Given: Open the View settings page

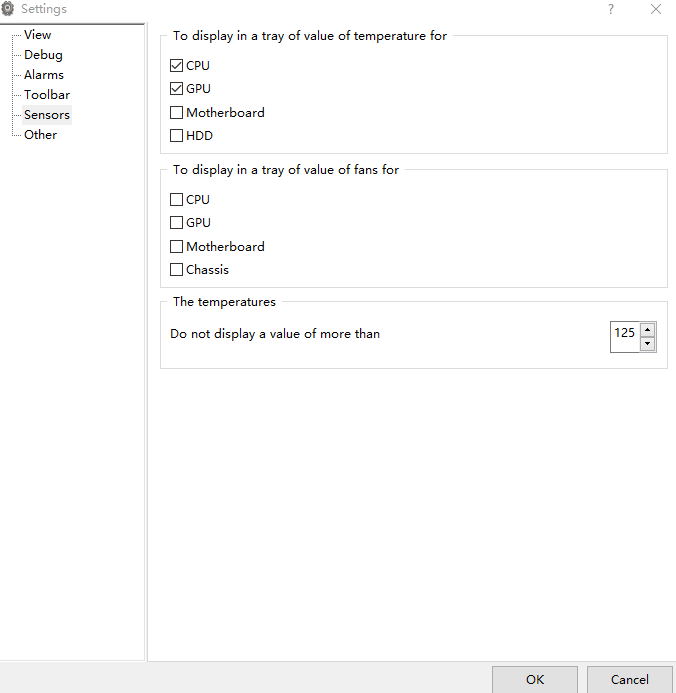Looking at the screenshot, I should (38, 34).
